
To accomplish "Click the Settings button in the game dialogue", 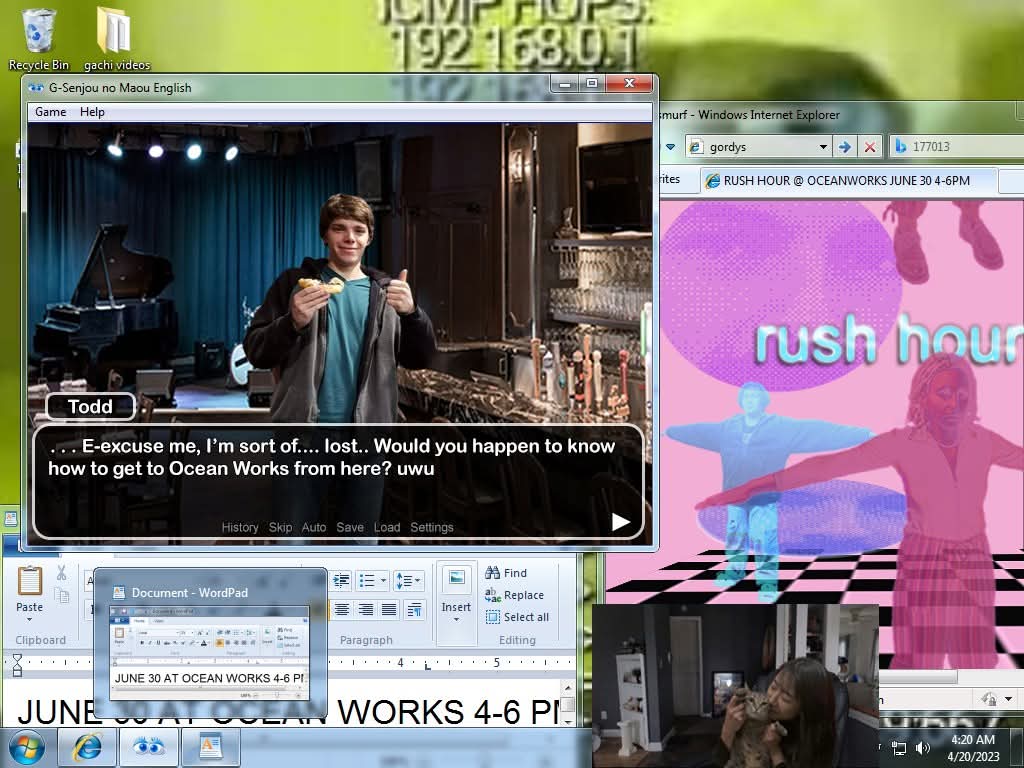I will click(x=432, y=527).
